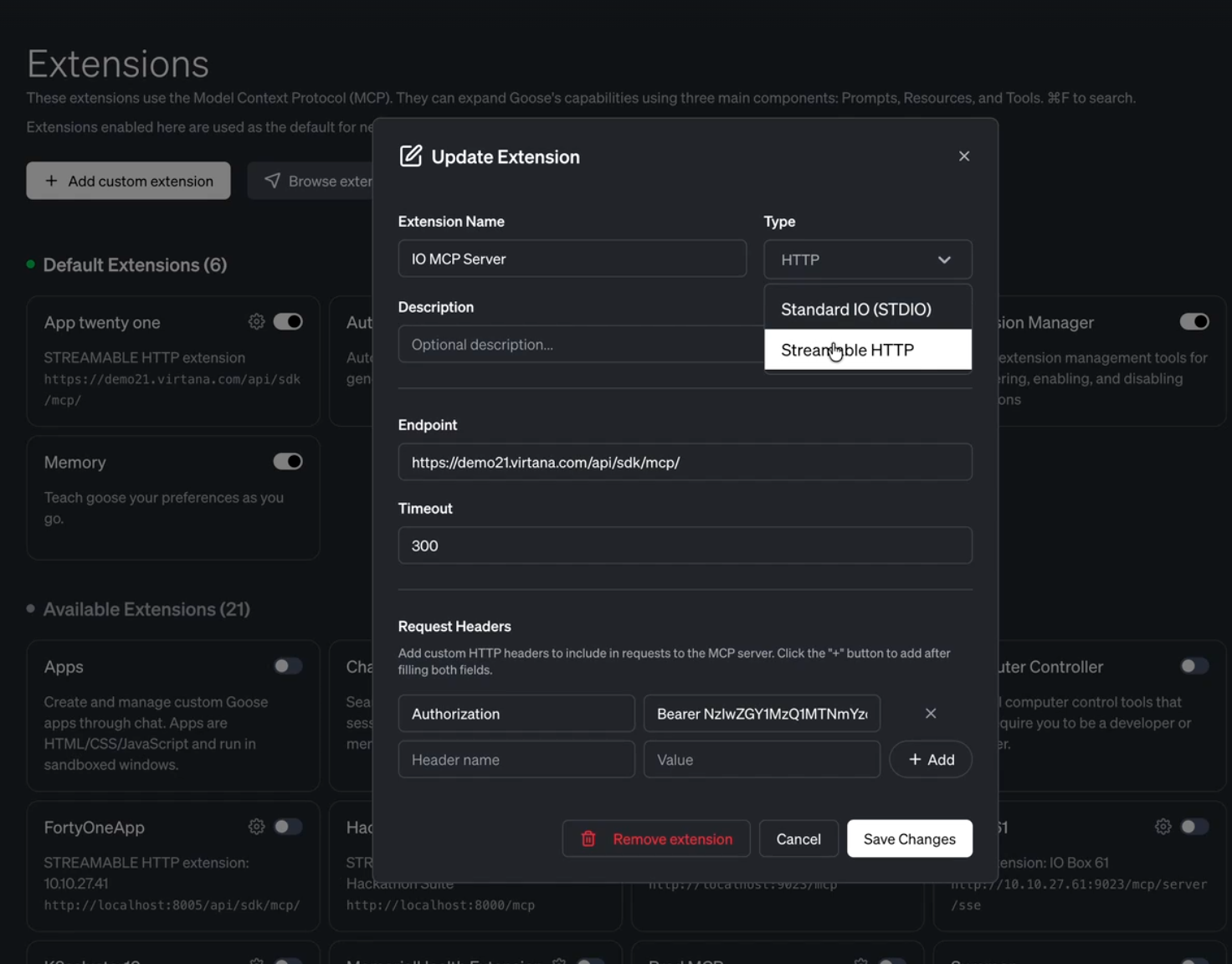Remove the Authorization header row

click(931, 714)
